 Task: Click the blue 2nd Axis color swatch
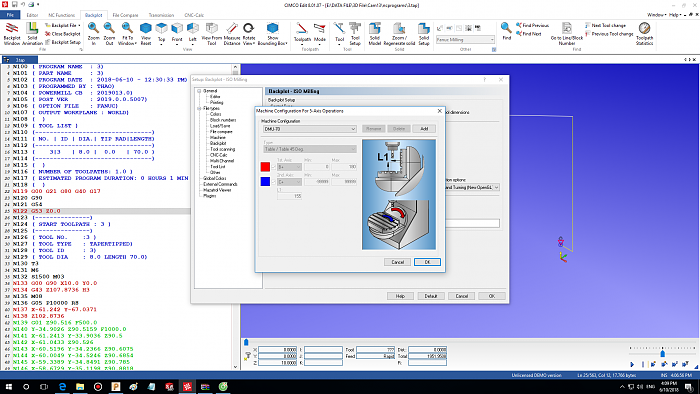[x=265, y=181]
